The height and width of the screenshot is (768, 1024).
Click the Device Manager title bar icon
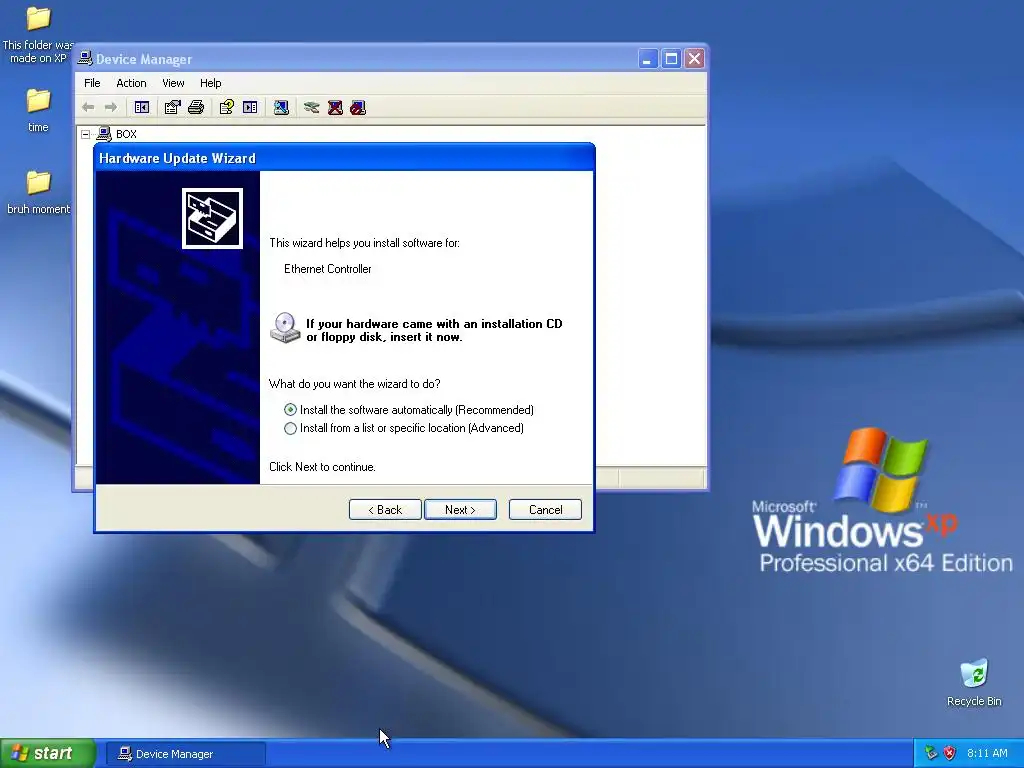[x=85, y=59]
